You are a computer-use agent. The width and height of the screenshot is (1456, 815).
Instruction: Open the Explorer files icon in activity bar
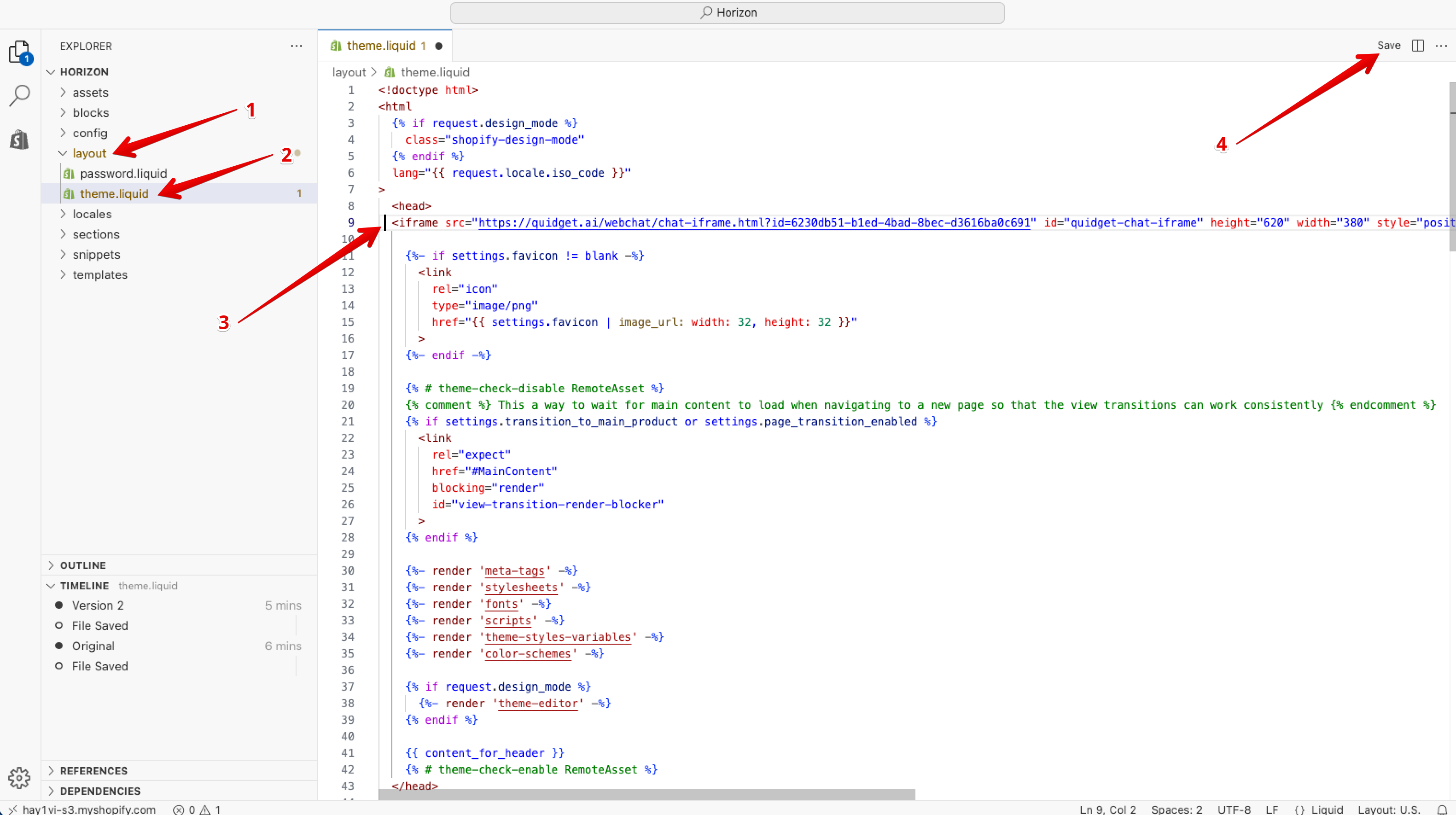coord(20,52)
